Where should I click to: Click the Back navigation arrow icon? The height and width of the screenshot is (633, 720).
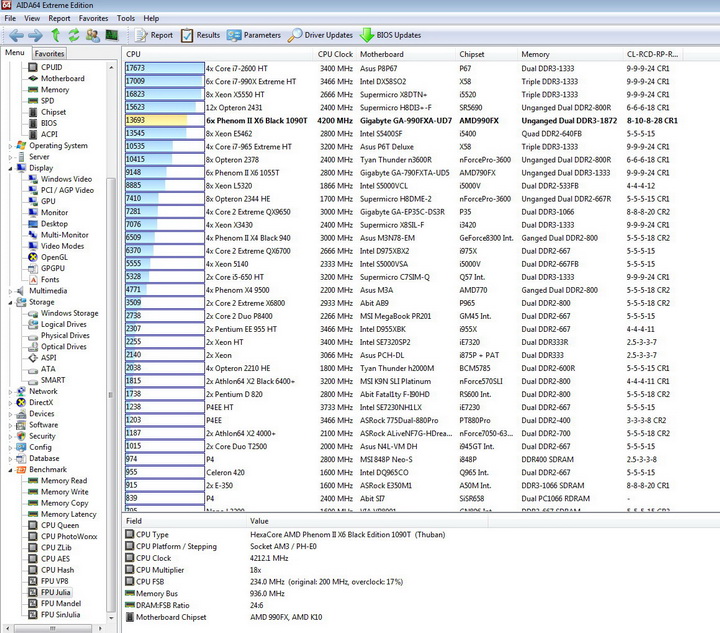[x=16, y=35]
